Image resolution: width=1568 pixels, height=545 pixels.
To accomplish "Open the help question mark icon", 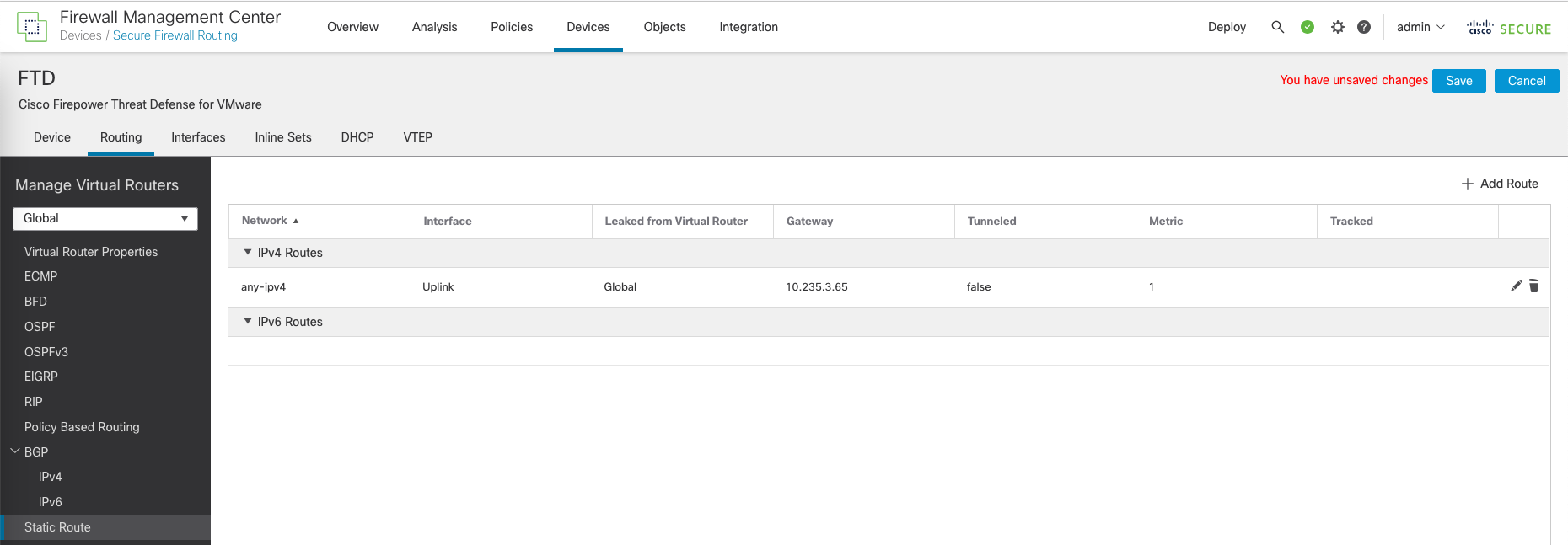I will click(1364, 27).
